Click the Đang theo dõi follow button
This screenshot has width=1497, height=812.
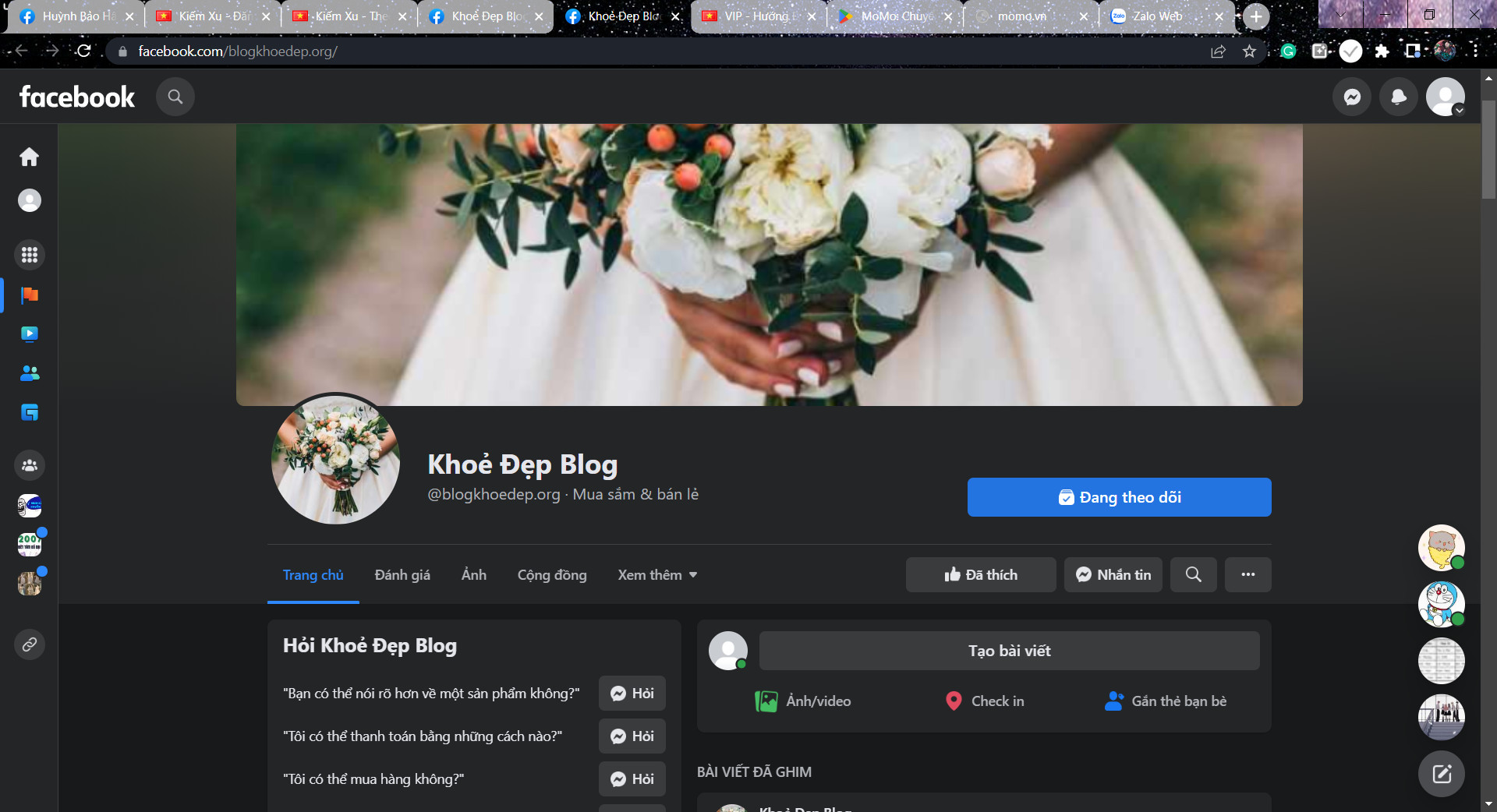point(1119,497)
